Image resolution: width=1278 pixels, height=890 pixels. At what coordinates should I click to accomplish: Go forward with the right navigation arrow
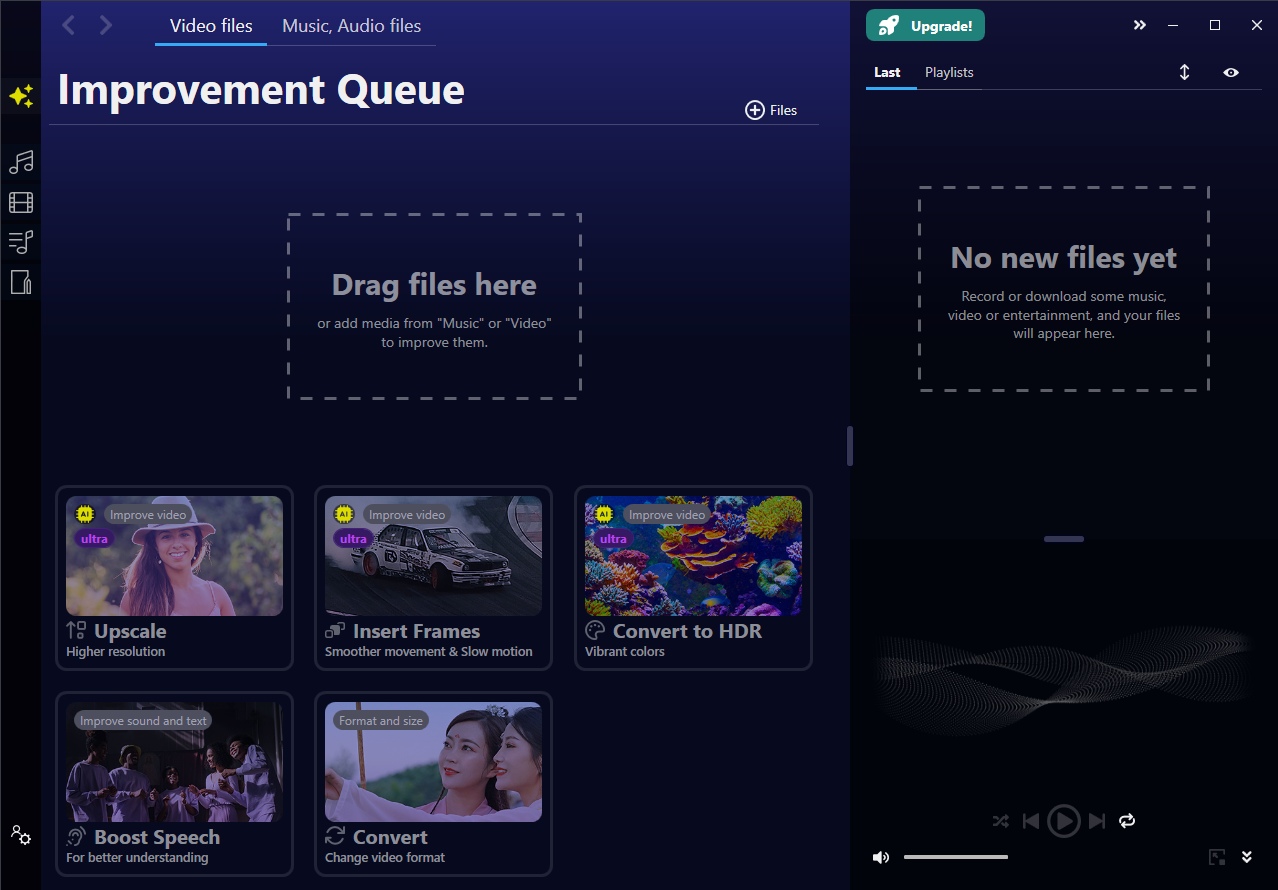point(106,26)
